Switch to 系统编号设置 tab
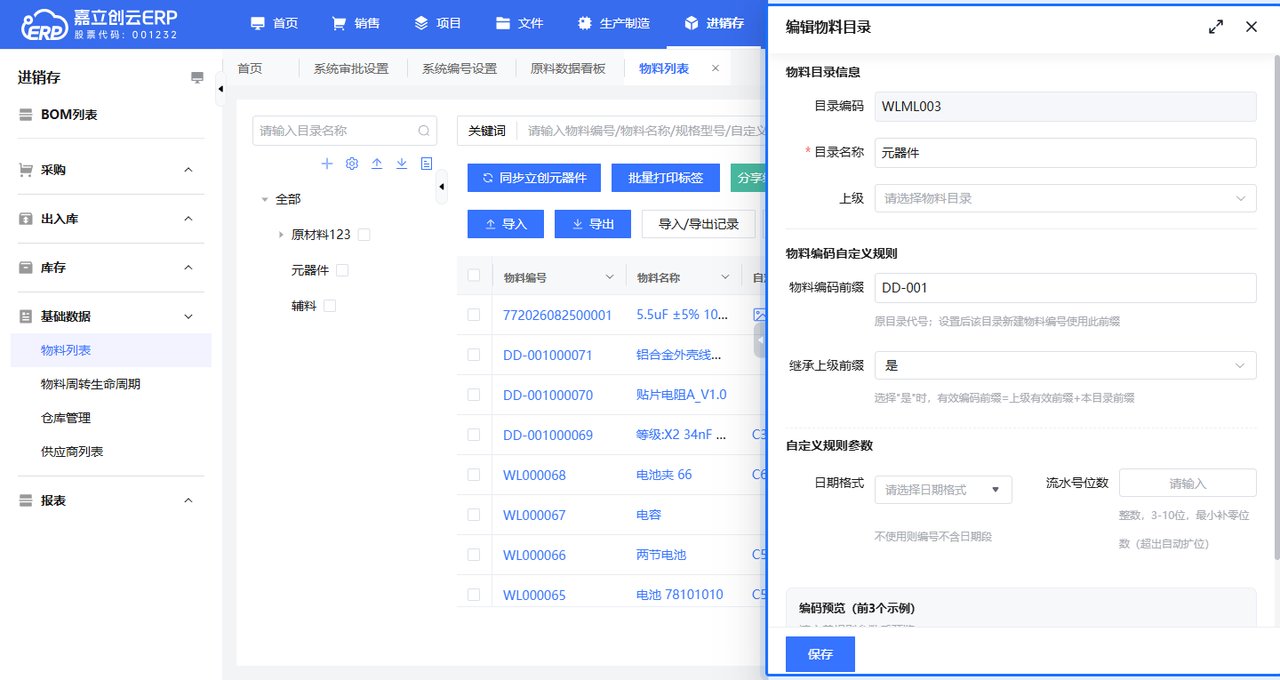The image size is (1280, 680). coord(459,68)
